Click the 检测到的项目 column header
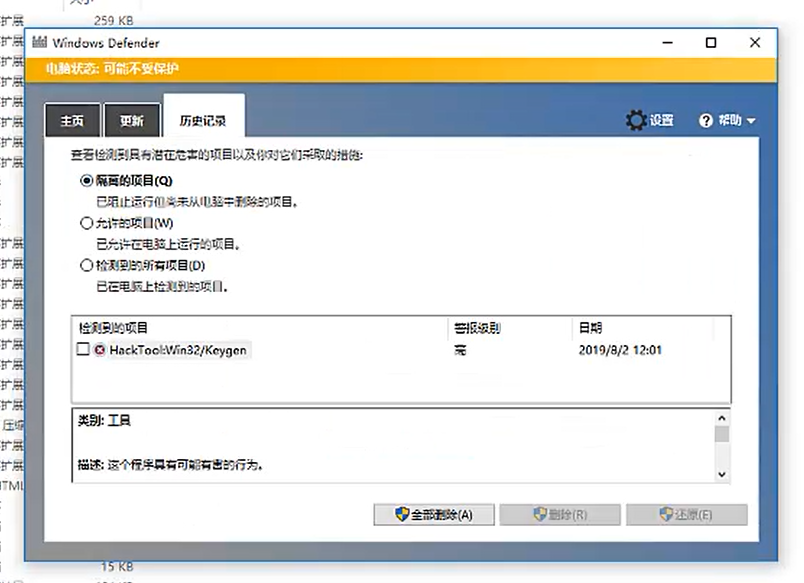The width and height of the screenshot is (804, 583). 113,328
